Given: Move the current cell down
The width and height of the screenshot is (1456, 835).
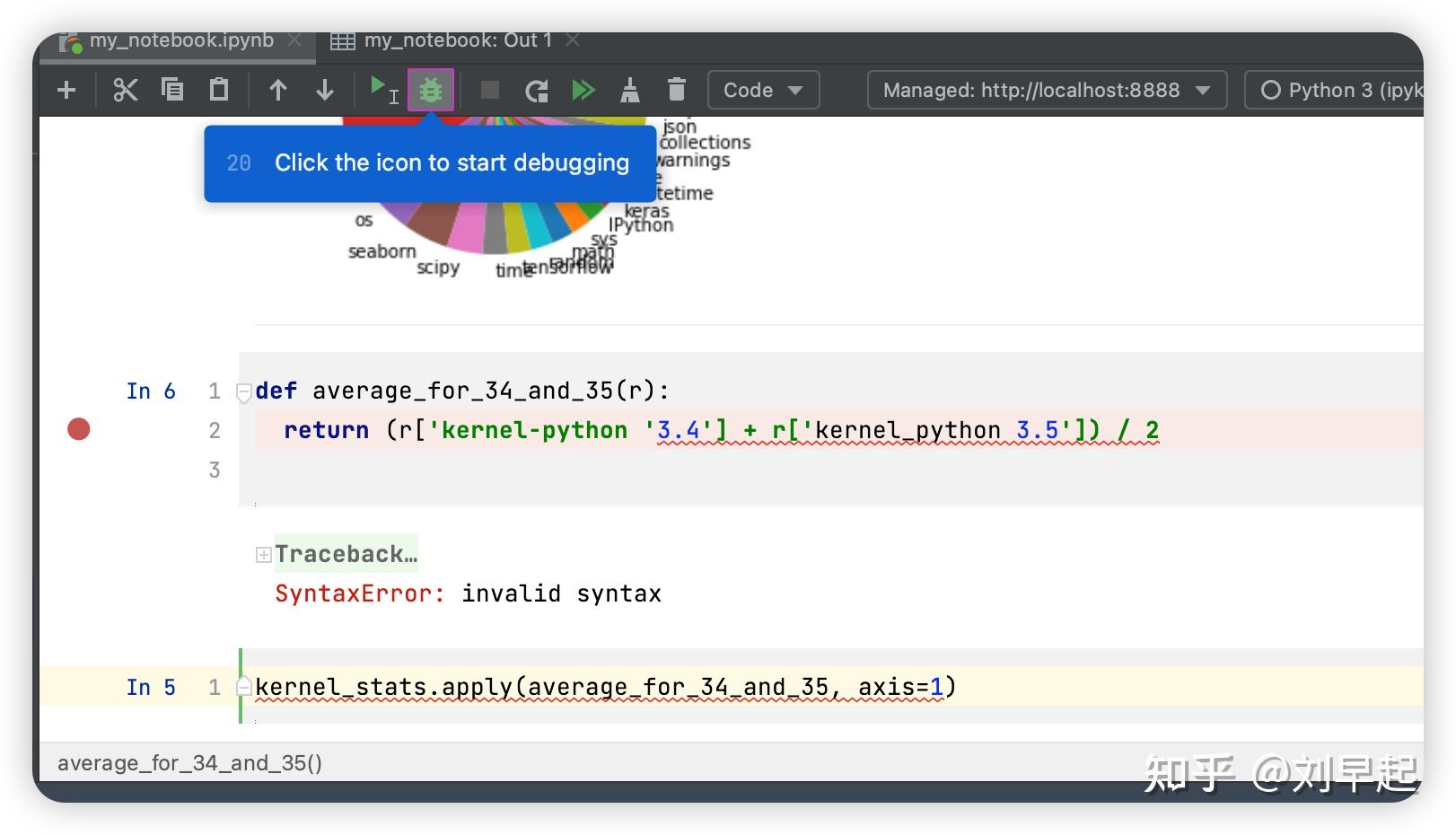Looking at the screenshot, I should 324,90.
